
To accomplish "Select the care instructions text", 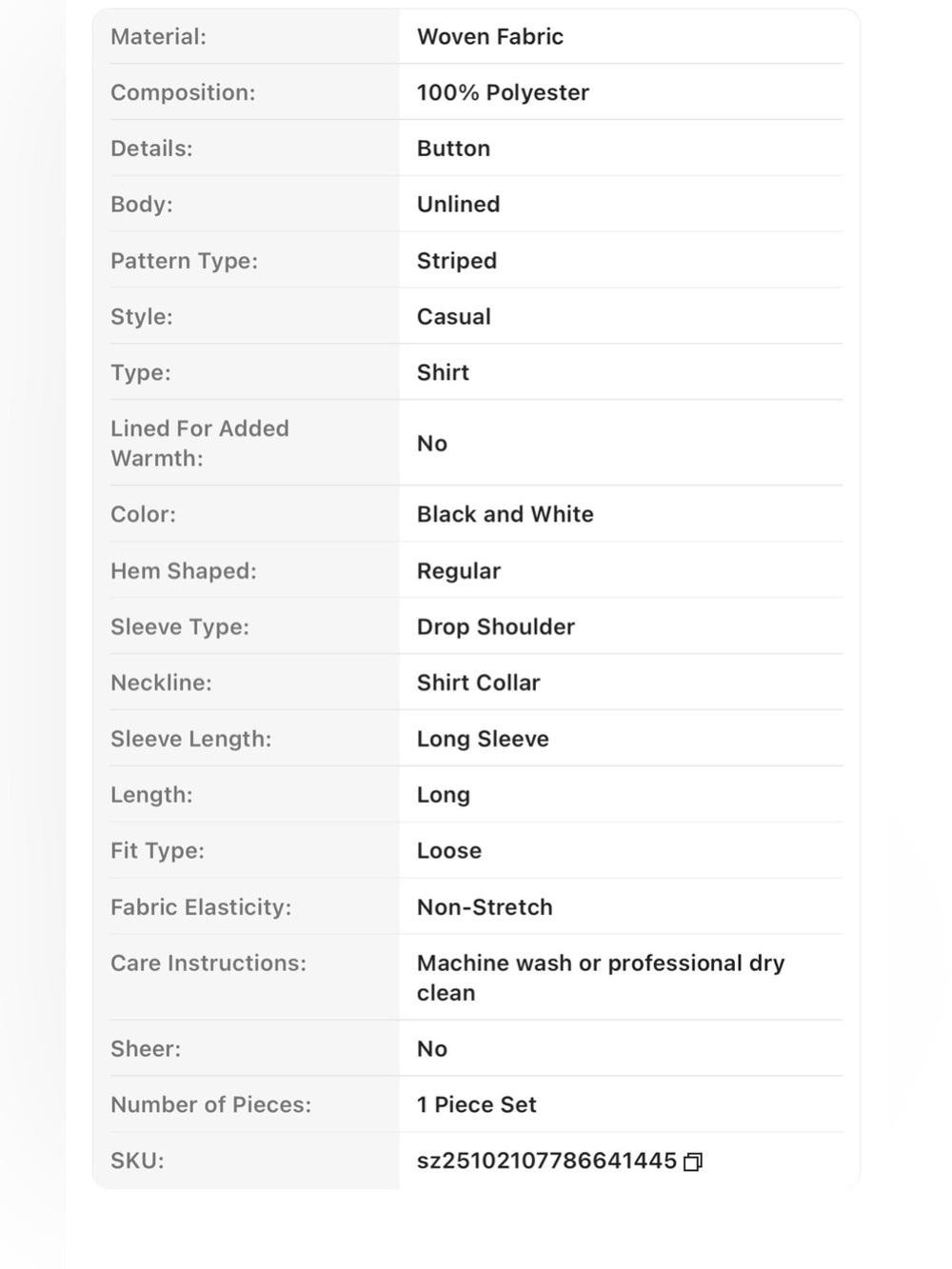I will (x=601, y=978).
